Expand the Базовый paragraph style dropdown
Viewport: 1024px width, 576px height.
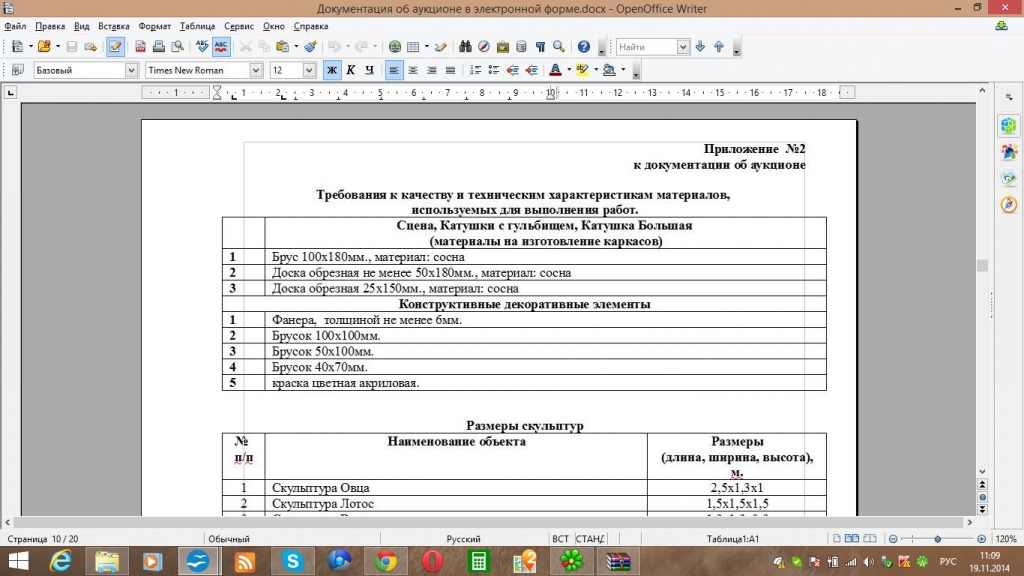click(131, 70)
